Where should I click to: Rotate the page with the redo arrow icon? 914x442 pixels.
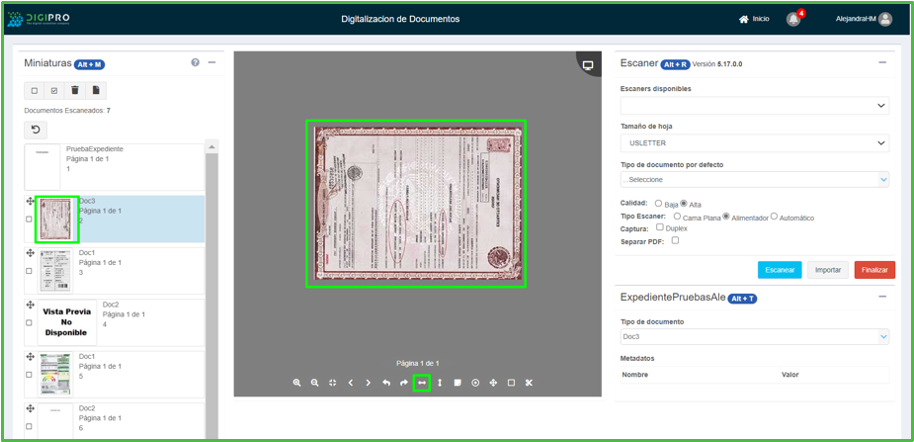click(404, 383)
